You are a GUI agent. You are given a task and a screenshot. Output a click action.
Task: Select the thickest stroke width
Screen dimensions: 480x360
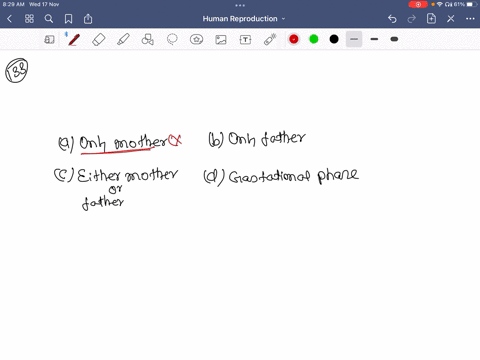tap(394, 39)
